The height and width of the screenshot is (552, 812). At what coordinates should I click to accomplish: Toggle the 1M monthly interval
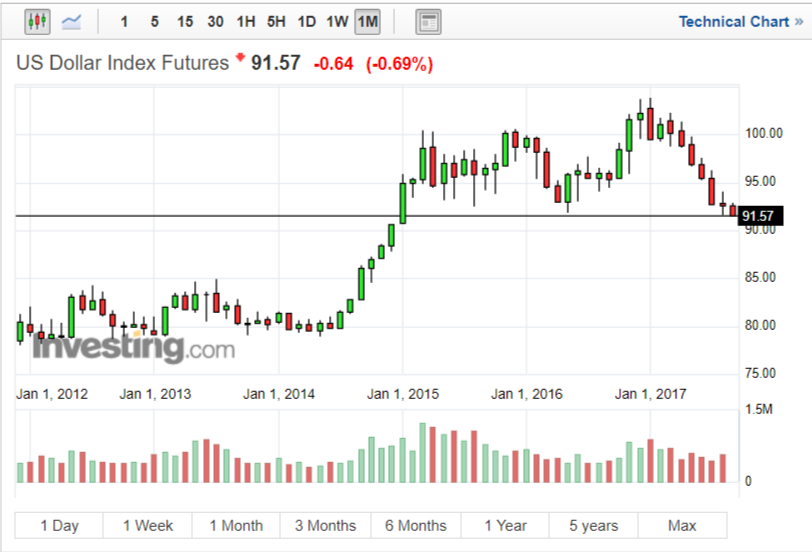click(x=368, y=21)
